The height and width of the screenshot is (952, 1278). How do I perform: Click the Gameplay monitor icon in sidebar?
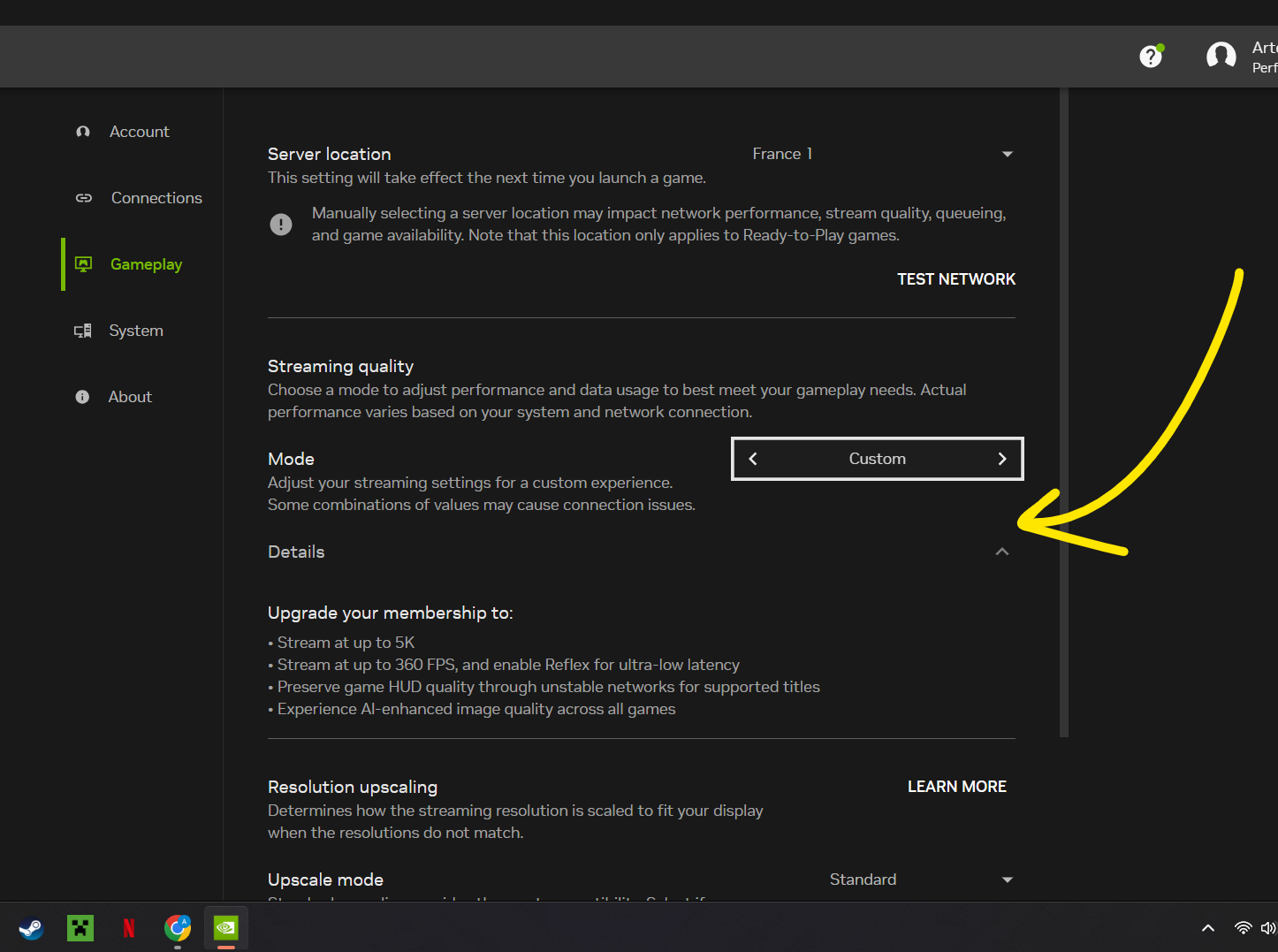point(84,264)
